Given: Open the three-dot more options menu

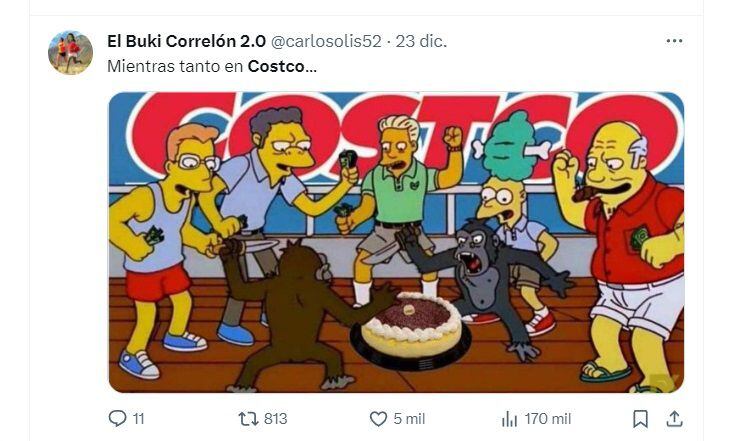Looking at the screenshot, I should pos(675,41).
